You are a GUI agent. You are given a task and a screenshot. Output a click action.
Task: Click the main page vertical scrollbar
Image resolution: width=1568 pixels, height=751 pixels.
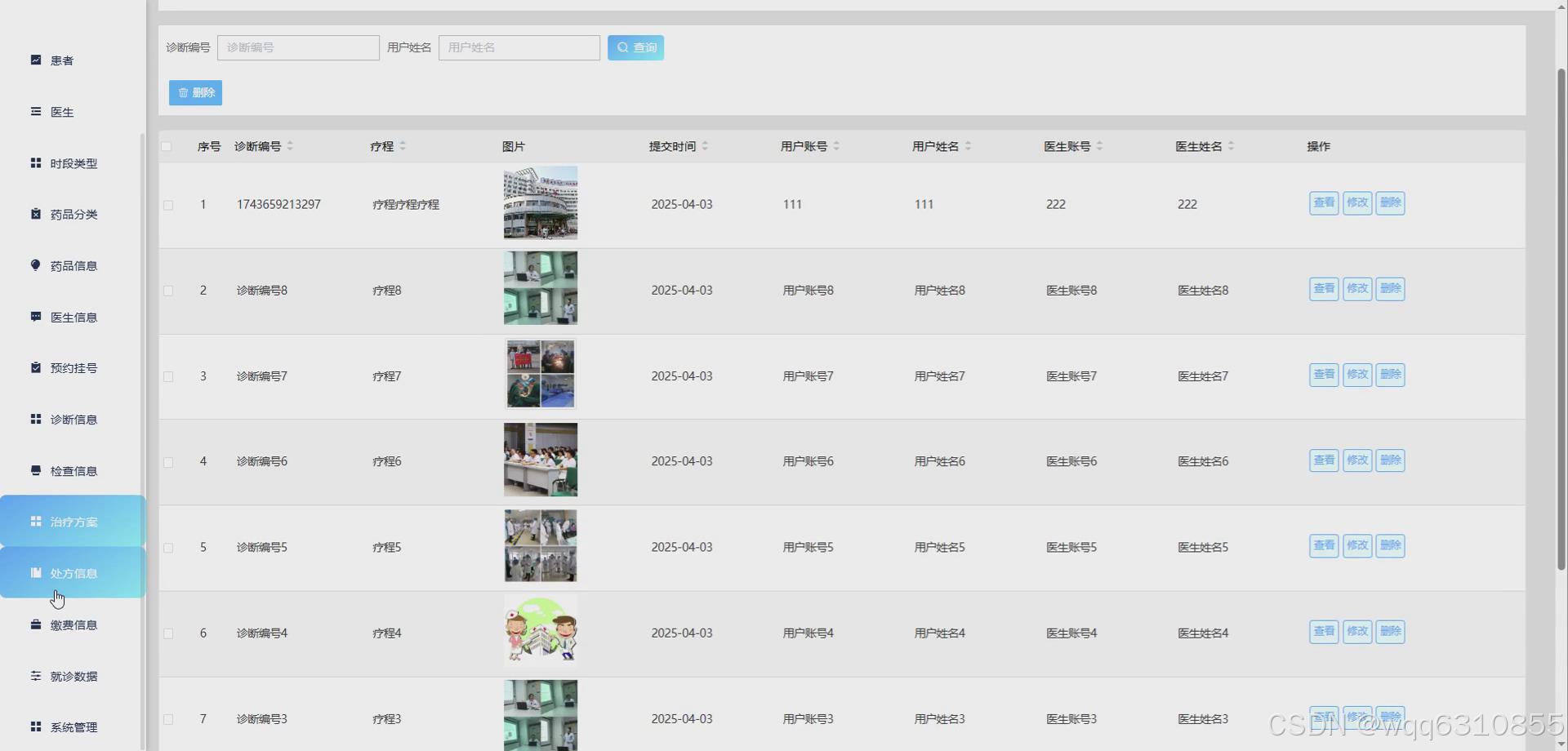[1561, 318]
